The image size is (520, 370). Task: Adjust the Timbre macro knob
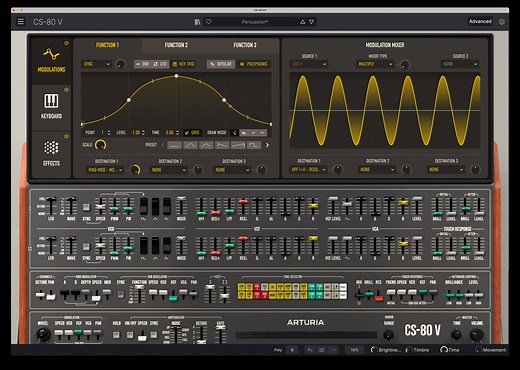coord(408,350)
